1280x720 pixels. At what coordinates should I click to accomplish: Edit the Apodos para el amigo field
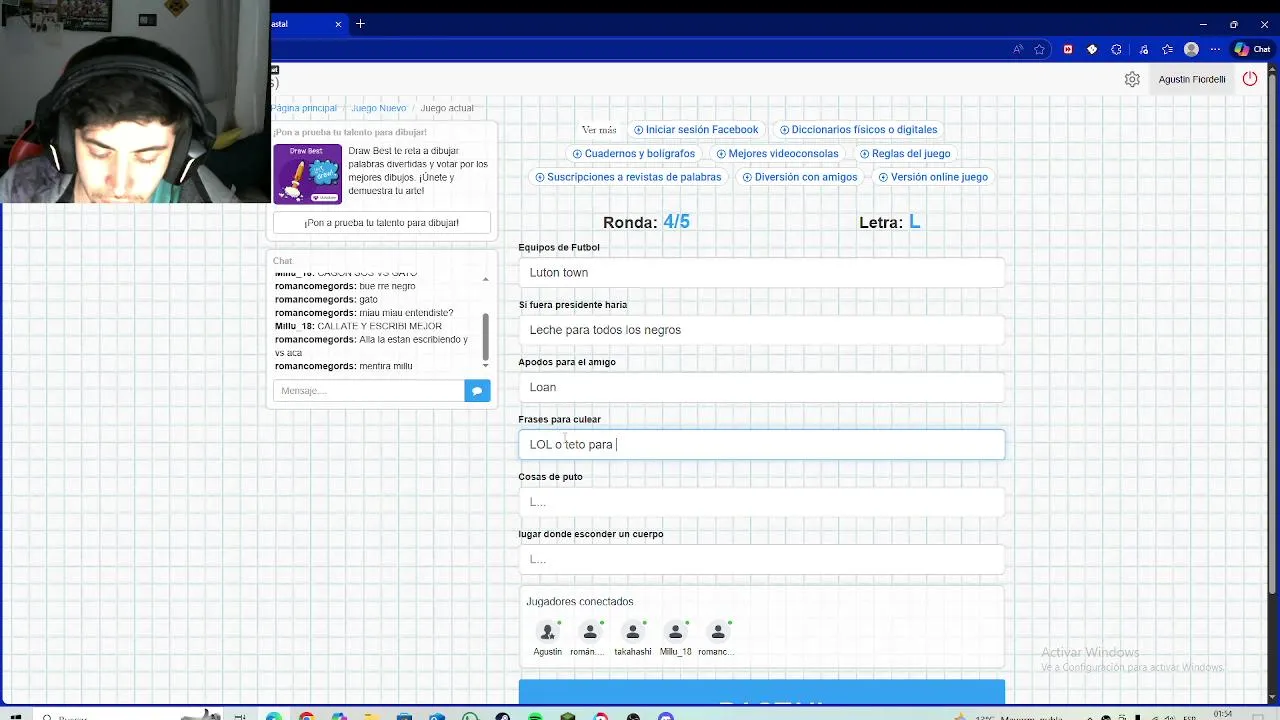coord(762,387)
